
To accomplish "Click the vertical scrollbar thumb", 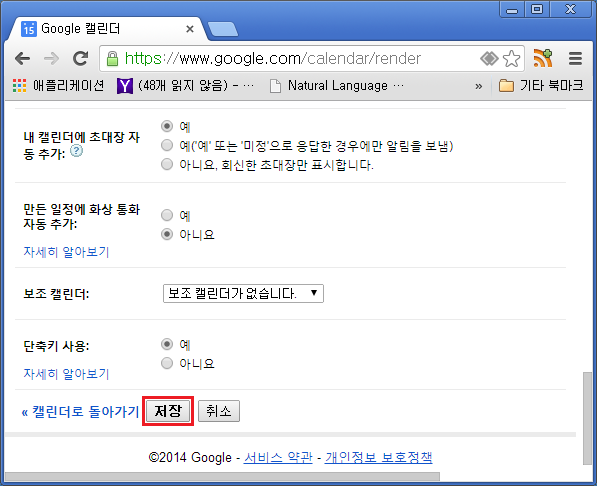I will click(x=587, y=418).
